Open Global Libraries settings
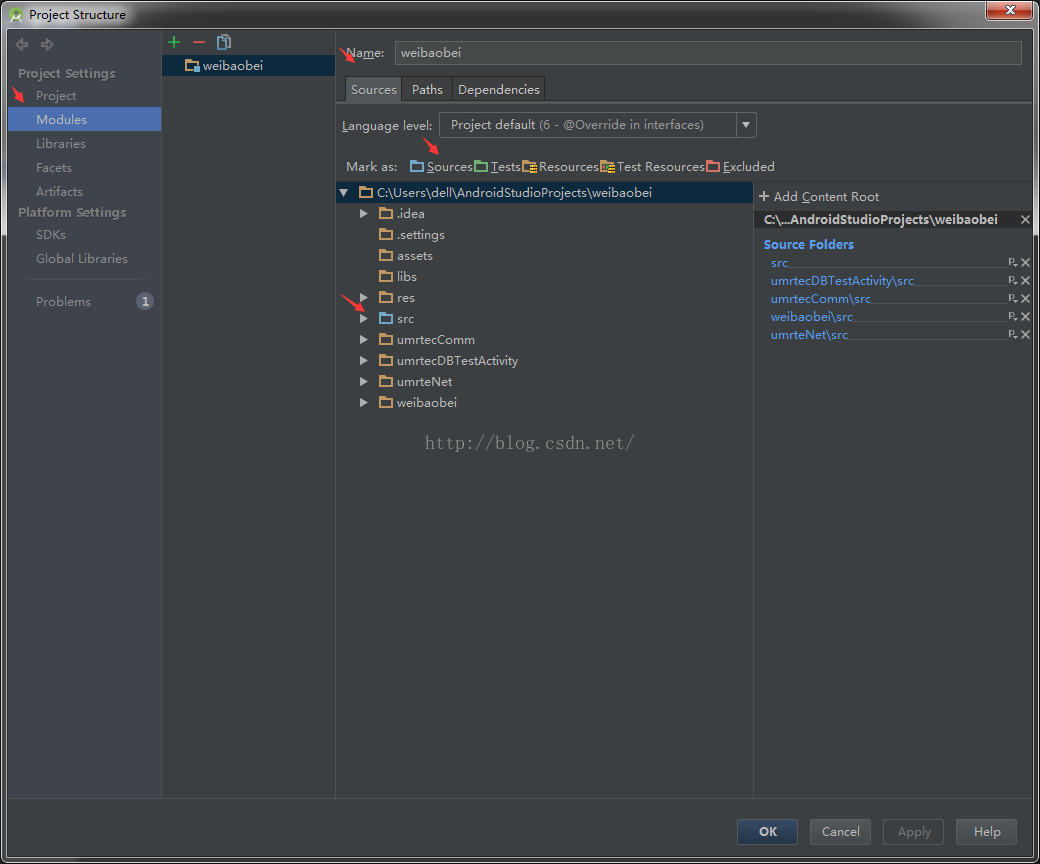 pos(84,259)
